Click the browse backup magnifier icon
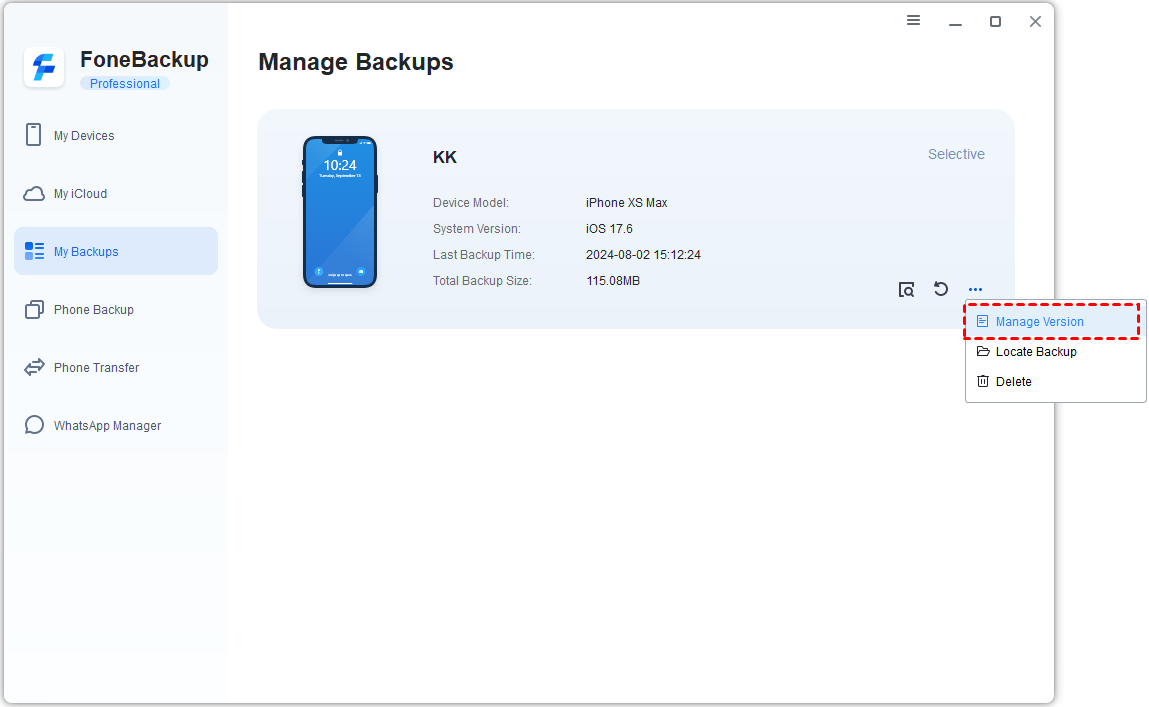Image resolution: width=1149 pixels, height=707 pixels. (x=906, y=290)
